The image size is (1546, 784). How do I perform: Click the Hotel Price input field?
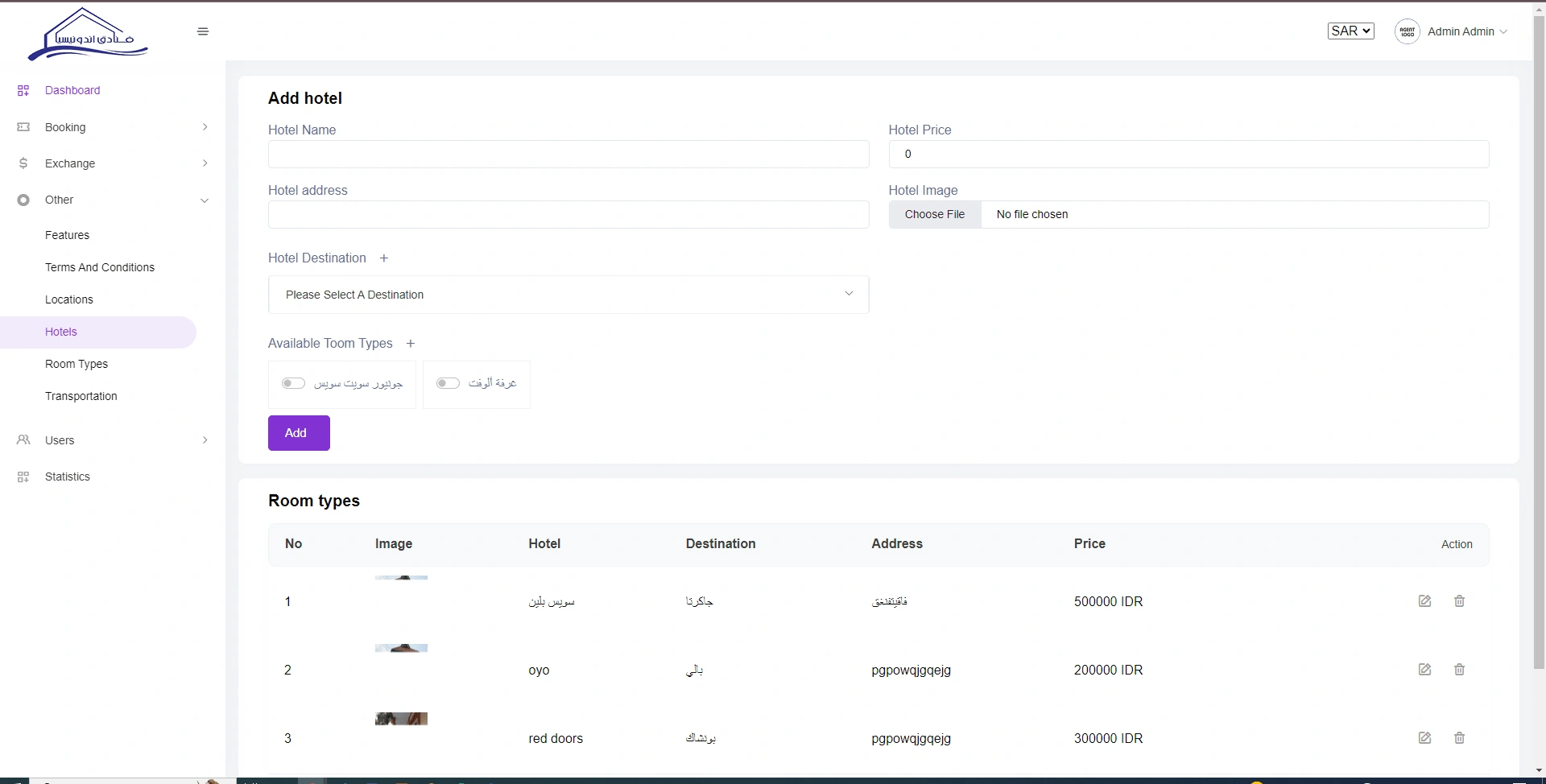(x=1188, y=154)
